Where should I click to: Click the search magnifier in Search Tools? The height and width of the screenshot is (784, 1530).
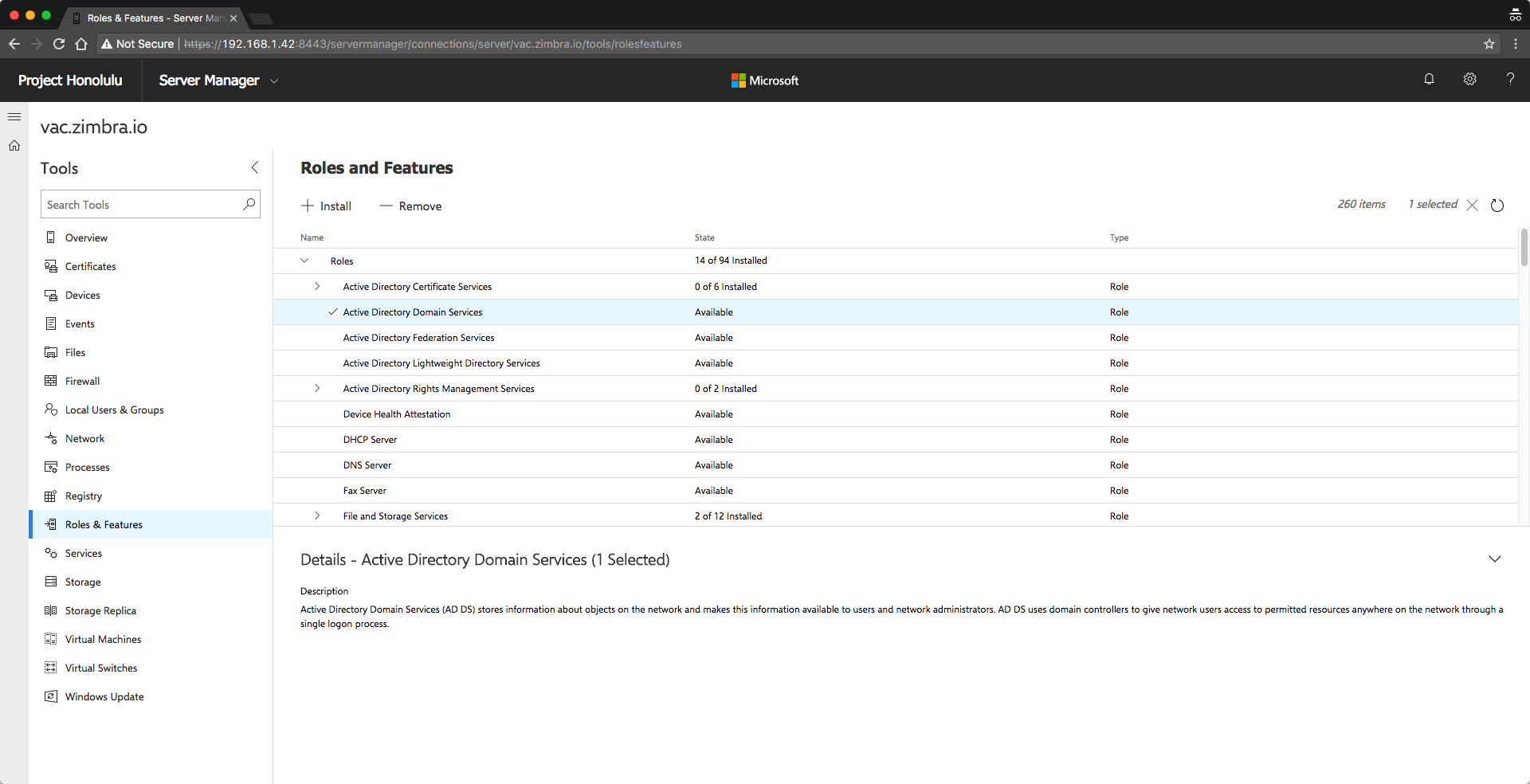(249, 204)
